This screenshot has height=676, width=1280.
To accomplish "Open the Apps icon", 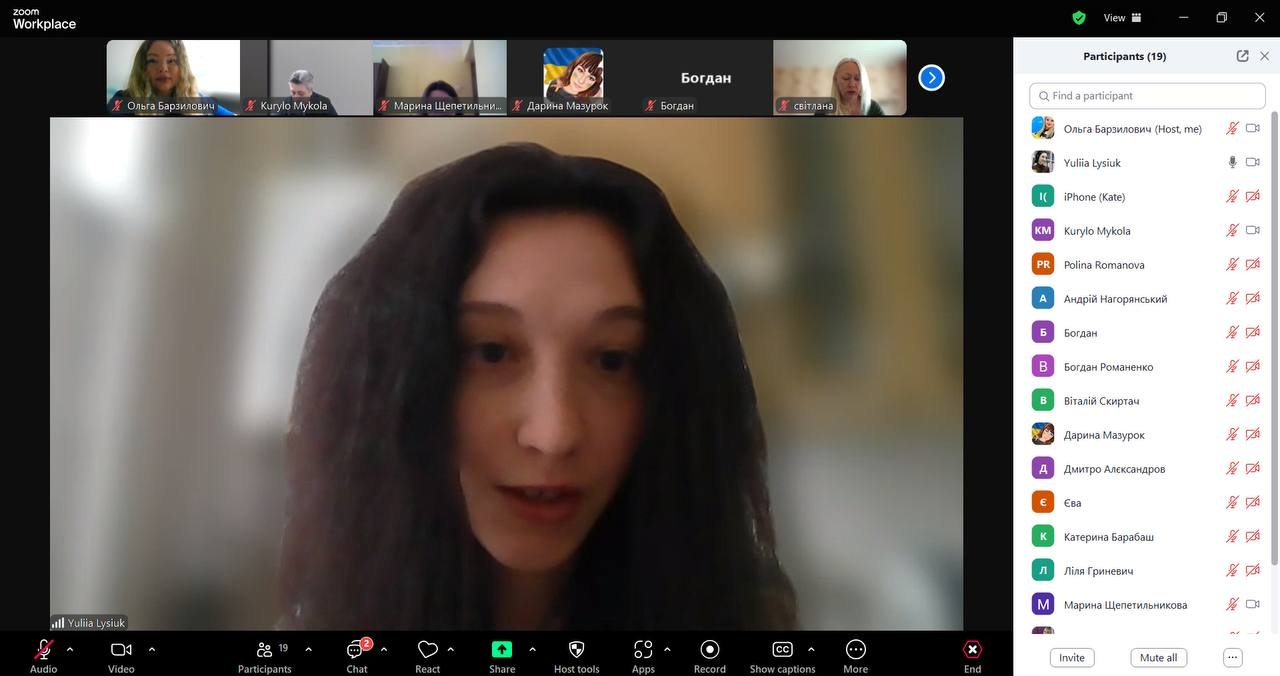I will coord(643,651).
